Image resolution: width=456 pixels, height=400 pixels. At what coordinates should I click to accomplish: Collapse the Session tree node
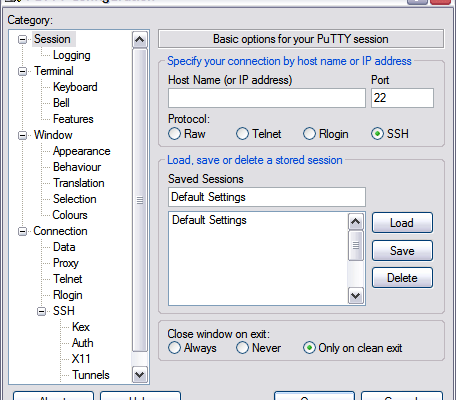click(x=22, y=39)
